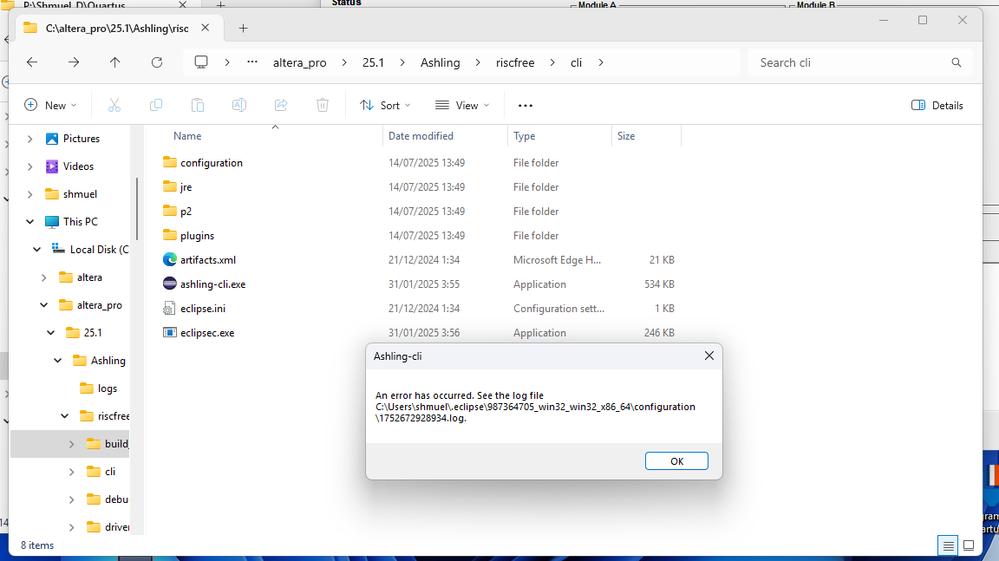Click the Cut scissors icon
Viewport: 999px width, 561px height.
coord(114,105)
